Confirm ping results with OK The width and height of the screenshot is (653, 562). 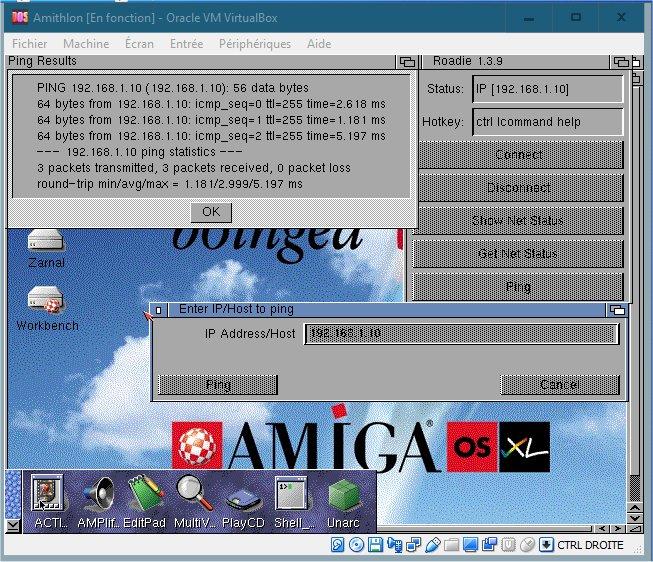(x=211, y=212)
